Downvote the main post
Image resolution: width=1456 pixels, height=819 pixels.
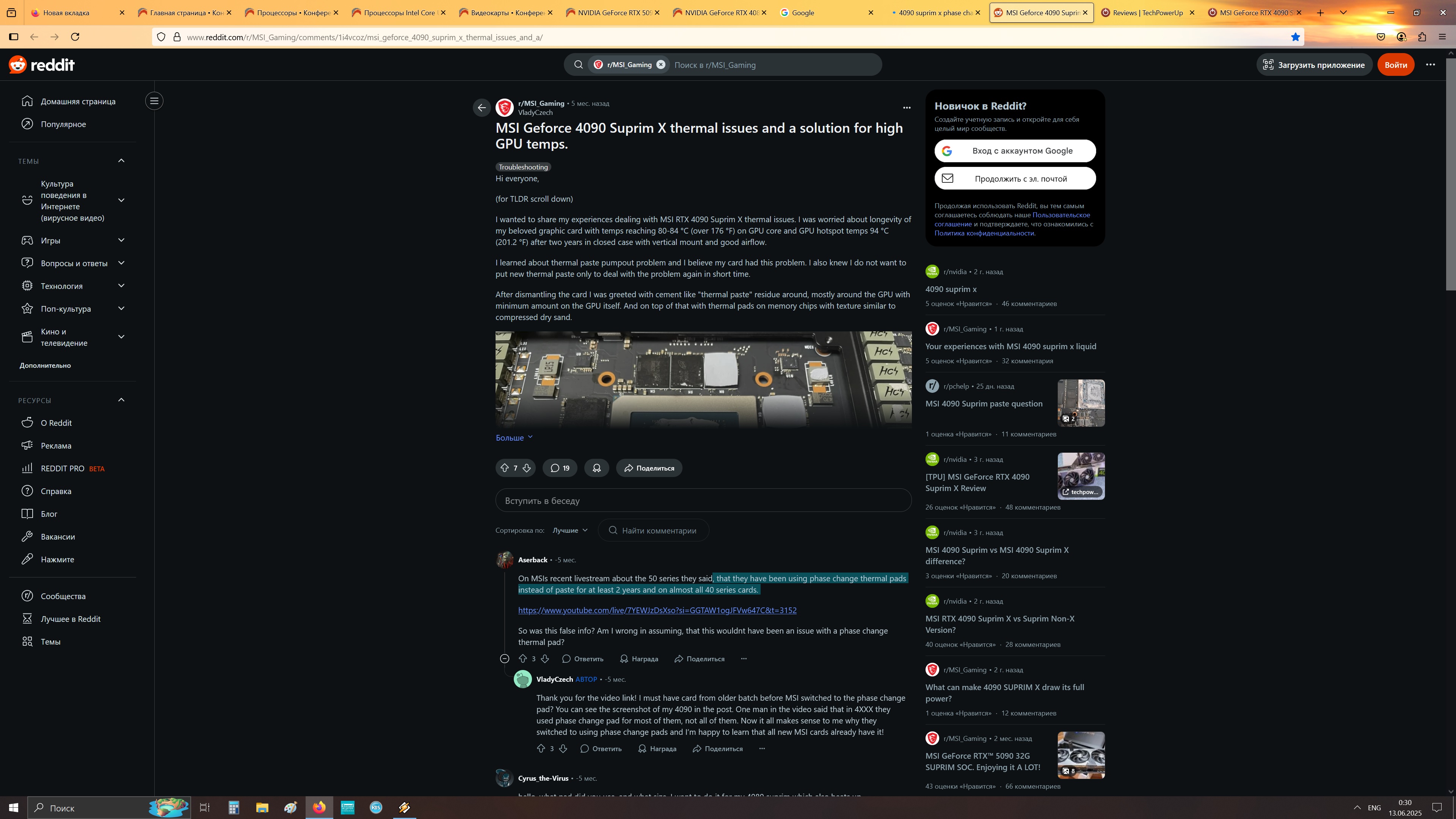527,468
